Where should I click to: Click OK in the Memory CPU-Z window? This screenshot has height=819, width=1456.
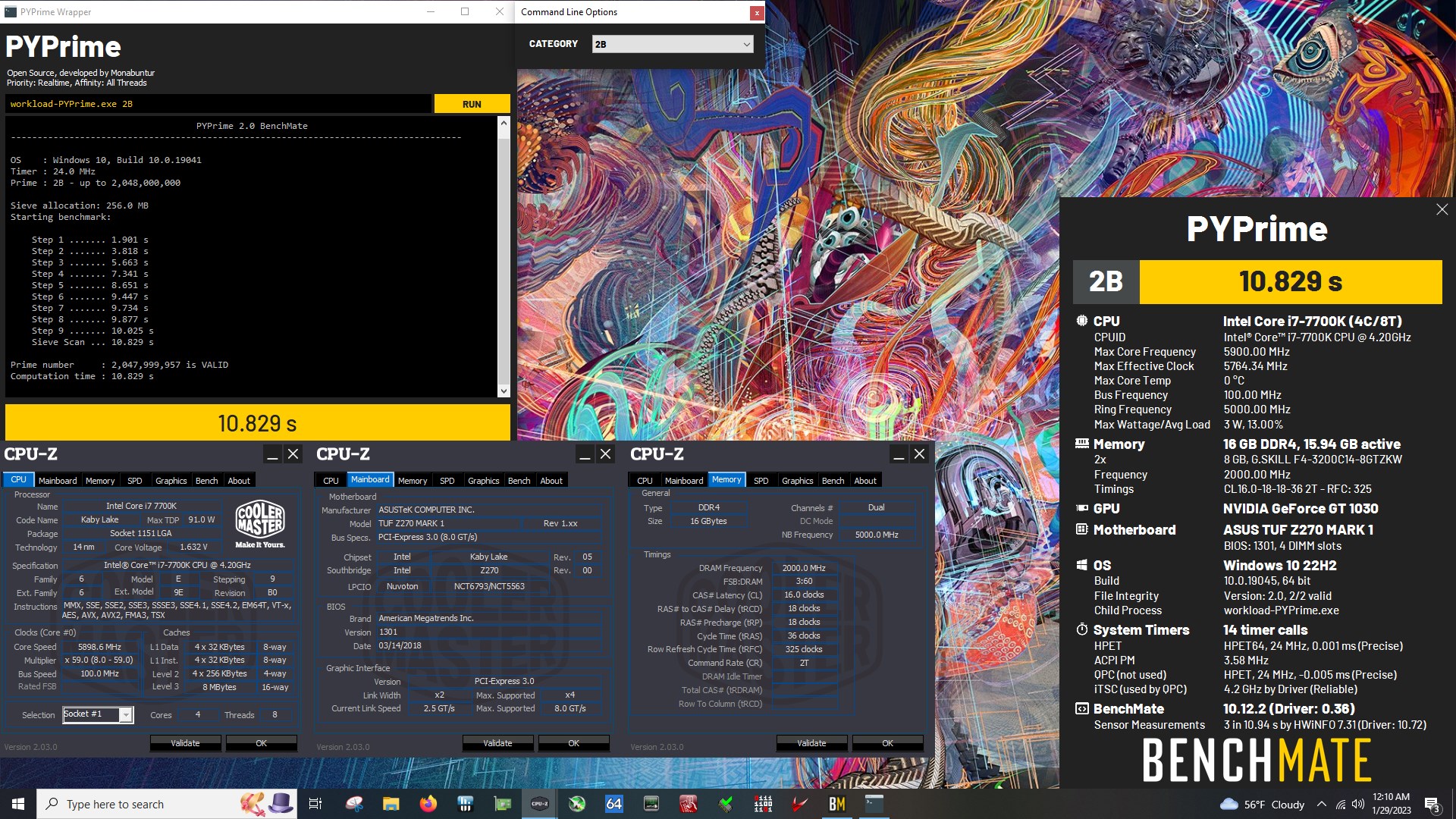click(888, 743)
